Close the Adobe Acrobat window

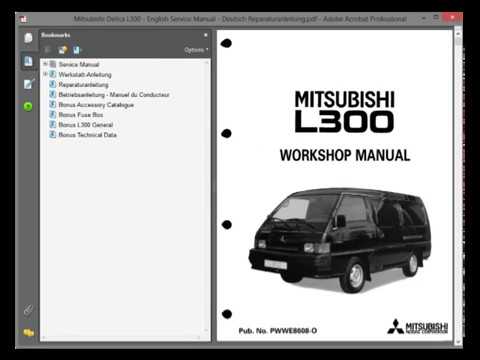point(452,18)
